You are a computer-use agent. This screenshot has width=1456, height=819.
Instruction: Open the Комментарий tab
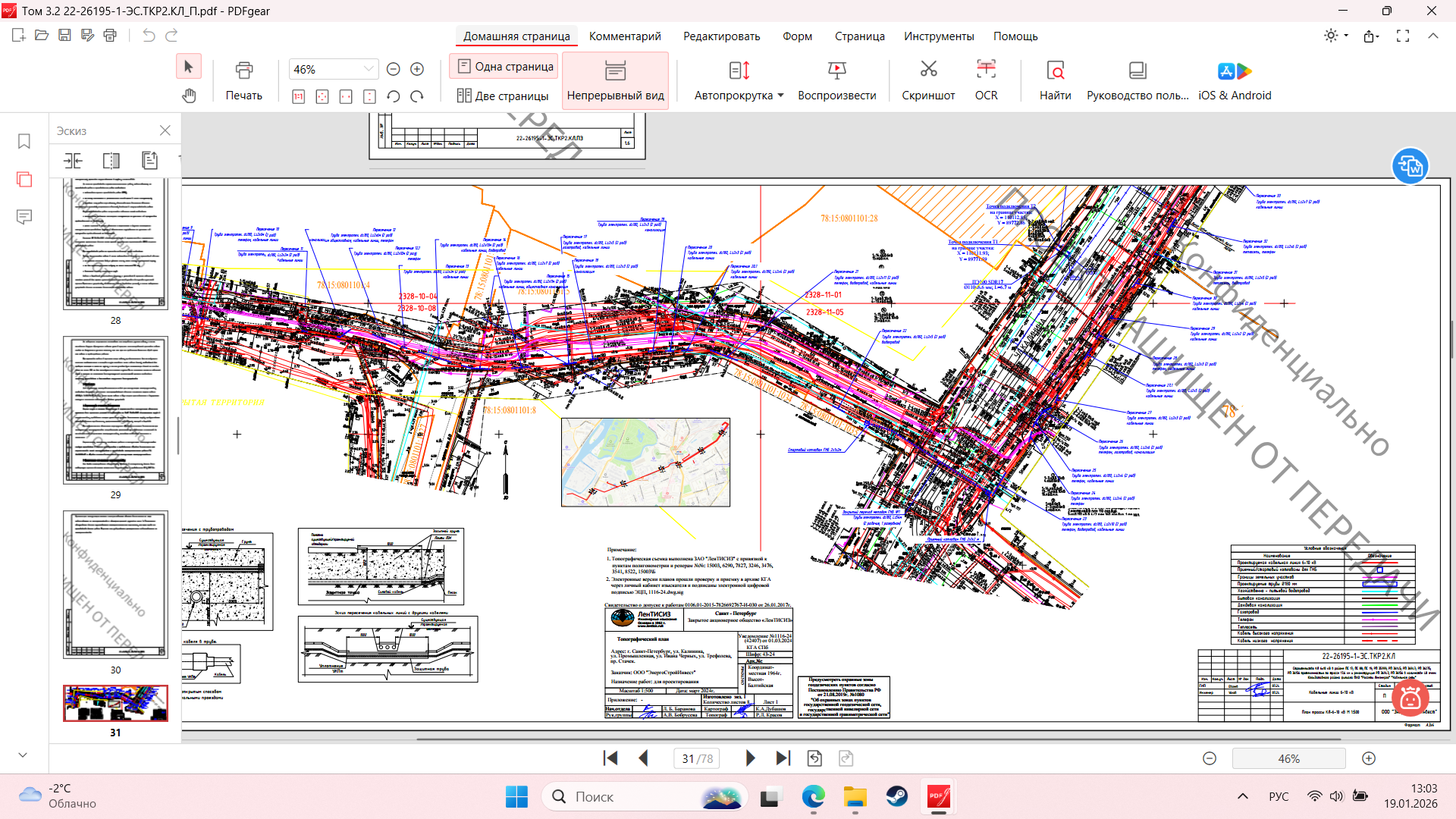tap(624, 36)
